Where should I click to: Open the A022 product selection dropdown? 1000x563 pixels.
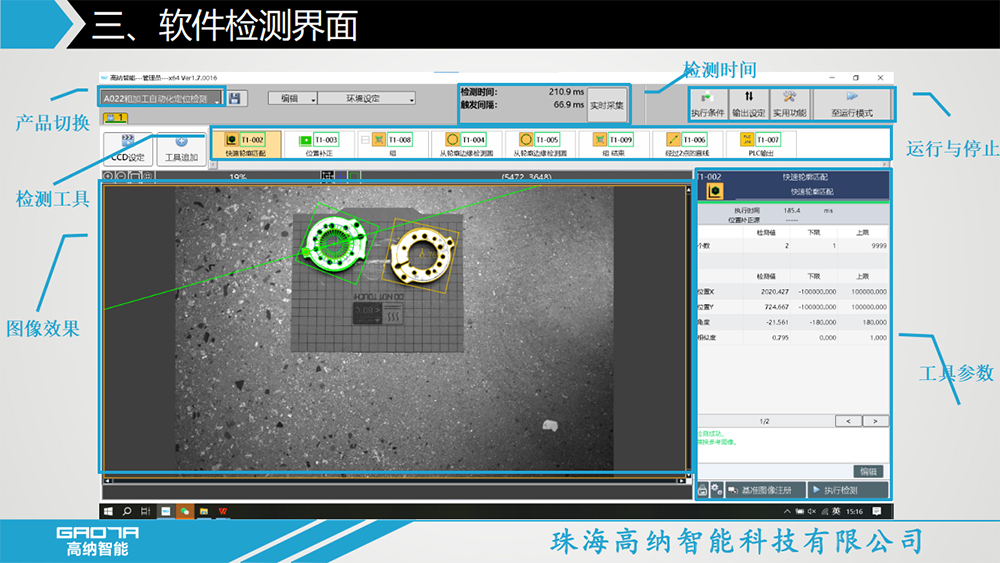coord(160,99)
